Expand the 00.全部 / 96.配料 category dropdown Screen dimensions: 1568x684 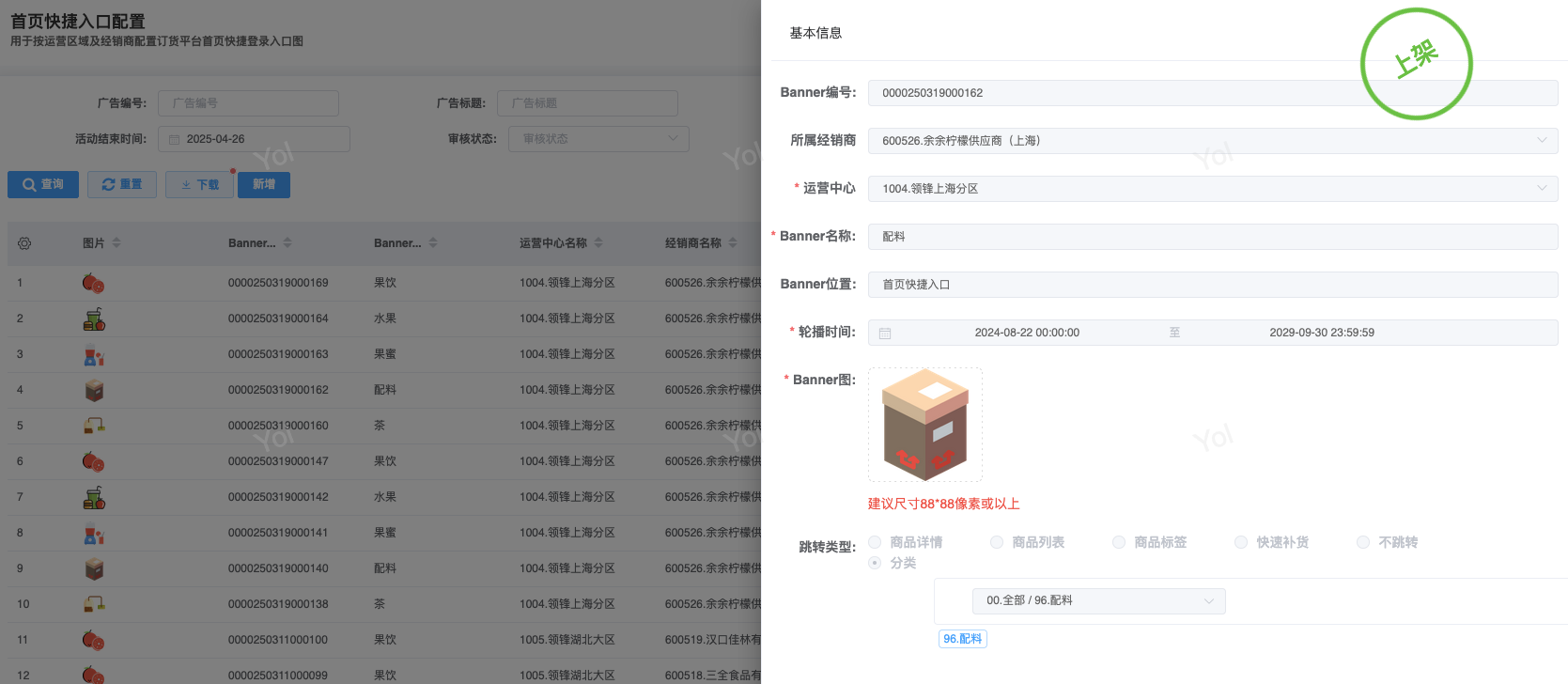pos(1098,600)
